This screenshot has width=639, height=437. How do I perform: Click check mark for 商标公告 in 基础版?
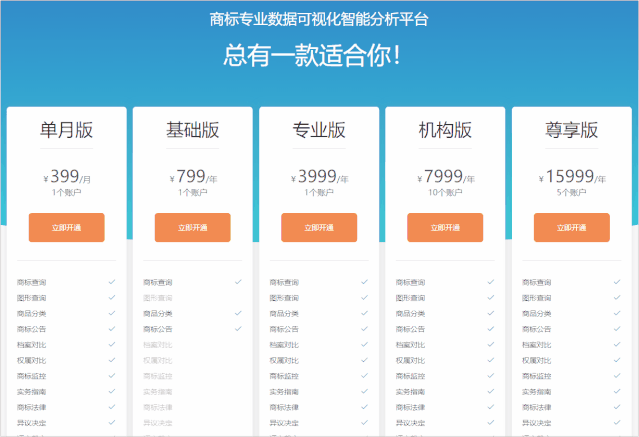238,329
